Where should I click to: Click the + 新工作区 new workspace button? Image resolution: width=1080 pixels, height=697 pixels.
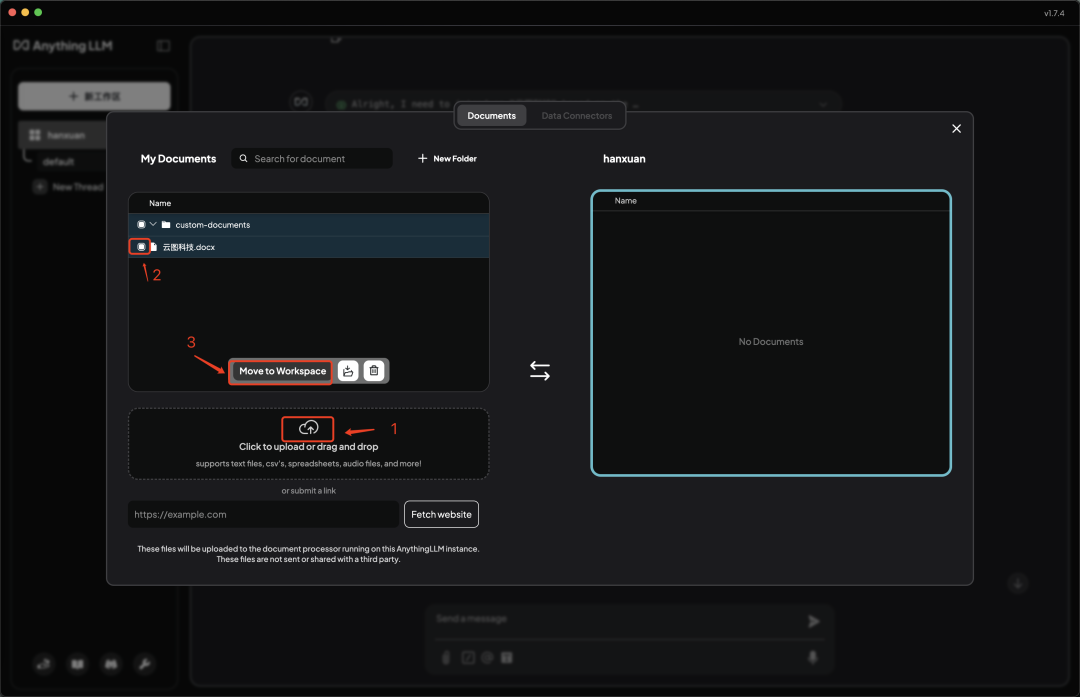point(94,96)
